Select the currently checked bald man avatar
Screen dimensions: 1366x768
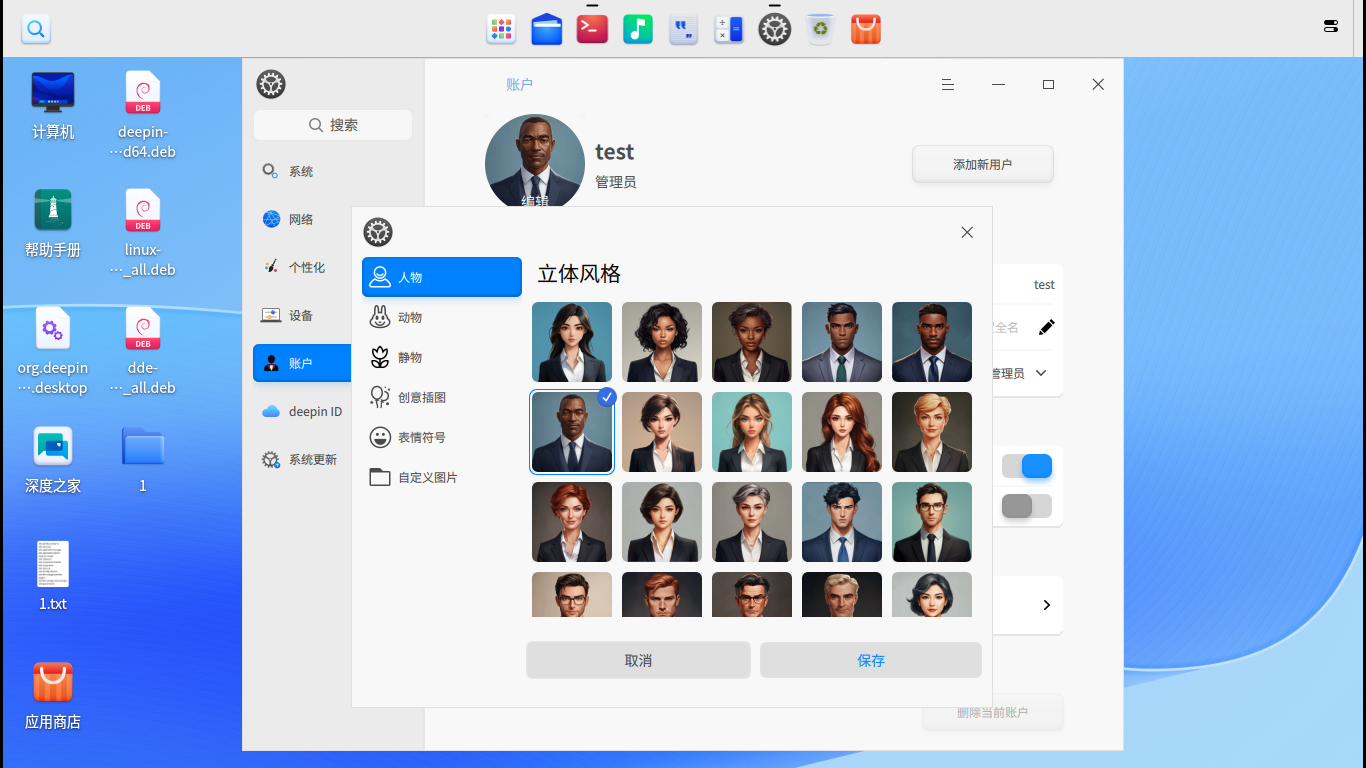572,432
